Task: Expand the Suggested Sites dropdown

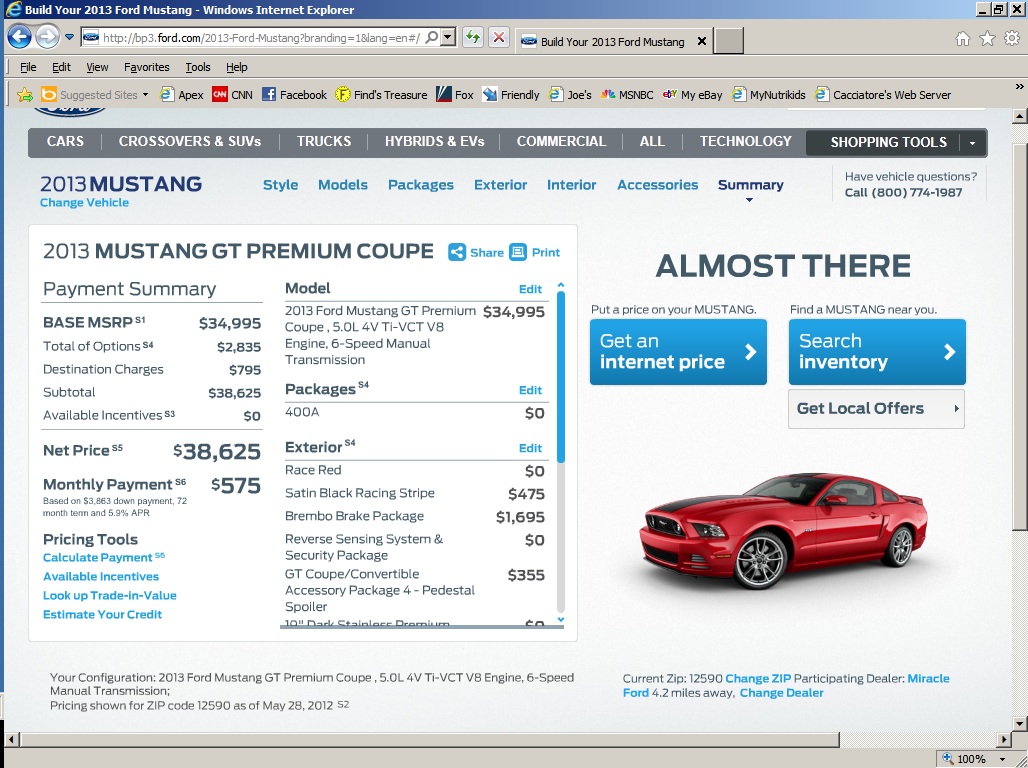Action: [x=145, y=95]
